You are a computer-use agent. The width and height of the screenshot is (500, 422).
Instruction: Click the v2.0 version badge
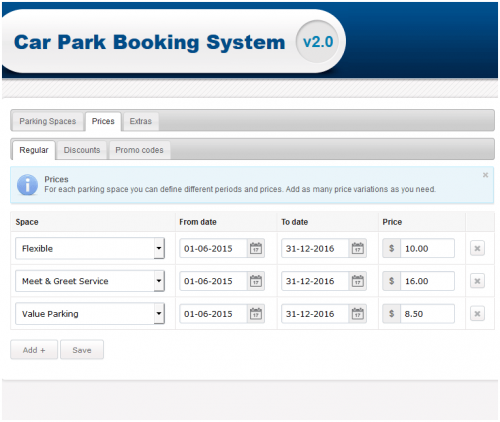click(x=318, y=42)
